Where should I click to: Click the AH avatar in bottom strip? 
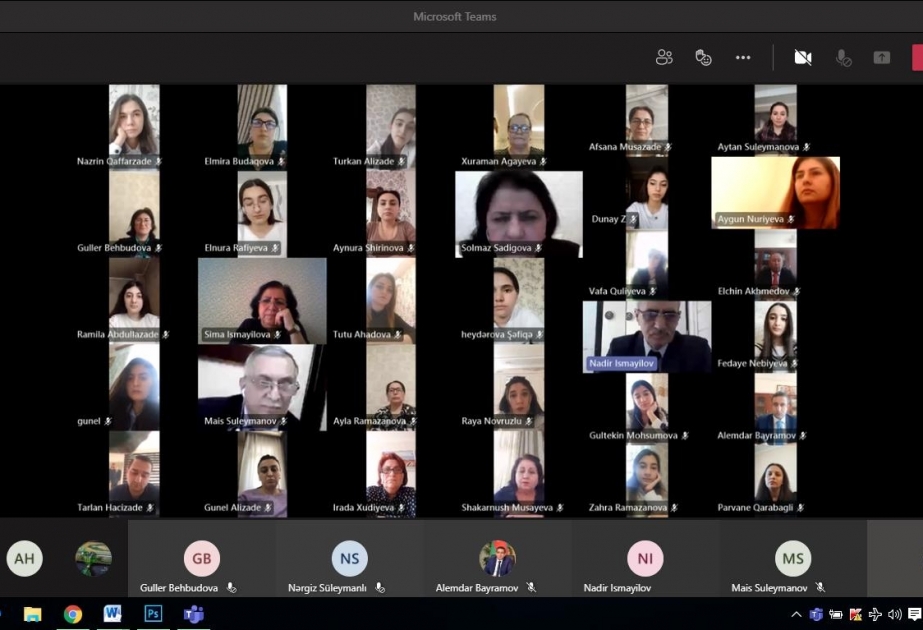click(x=24, y=558)
